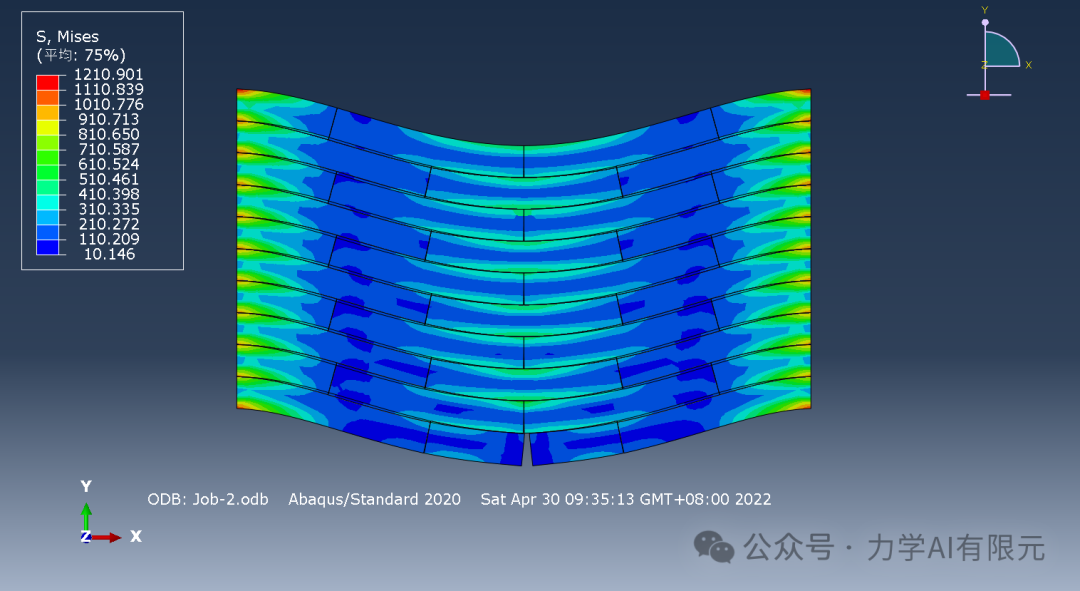Click the averaging 75% legend subtitle
Viewport: 1080px width, 591px height.
(81, 55)
